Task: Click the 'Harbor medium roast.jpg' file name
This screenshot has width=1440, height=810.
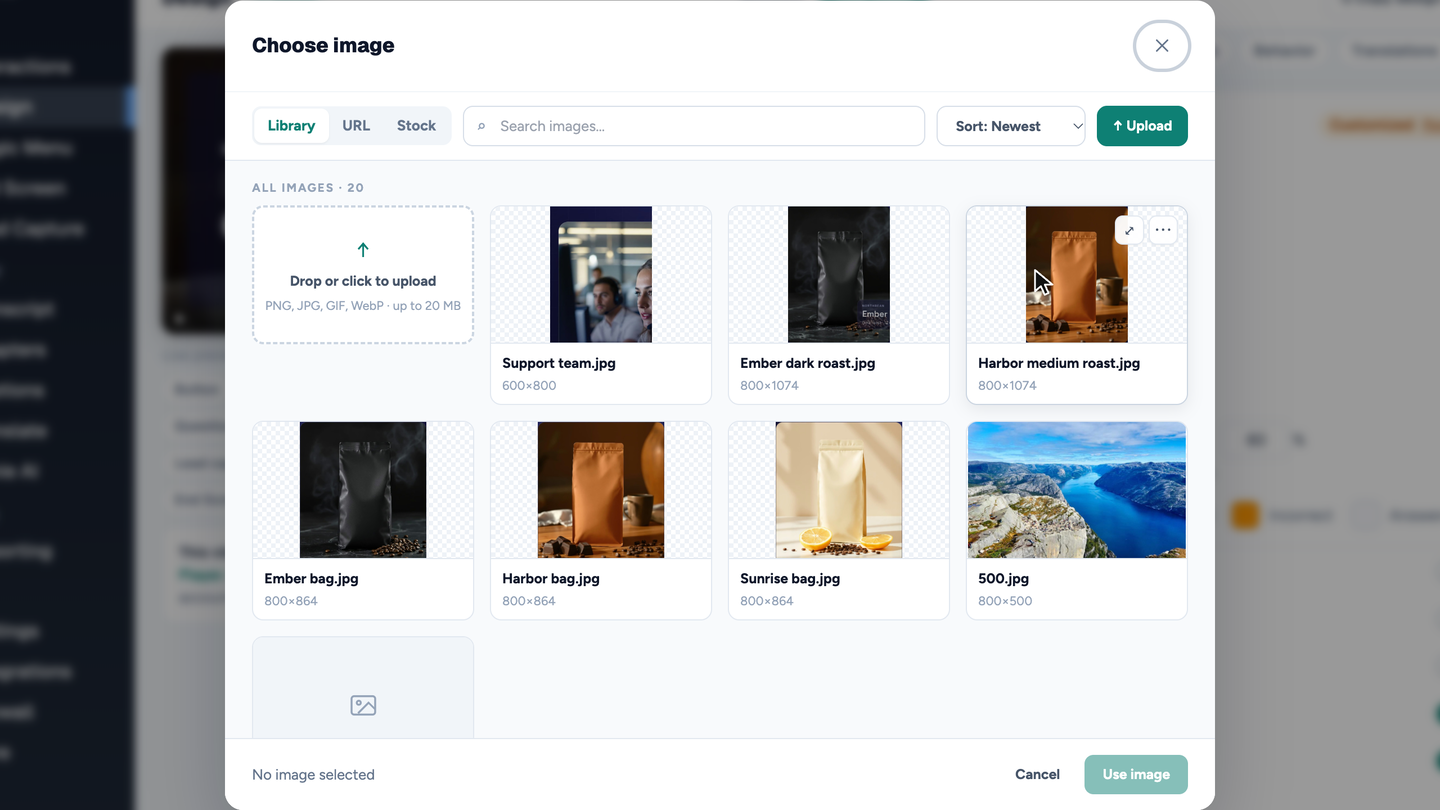Action: pos(1059,363)
